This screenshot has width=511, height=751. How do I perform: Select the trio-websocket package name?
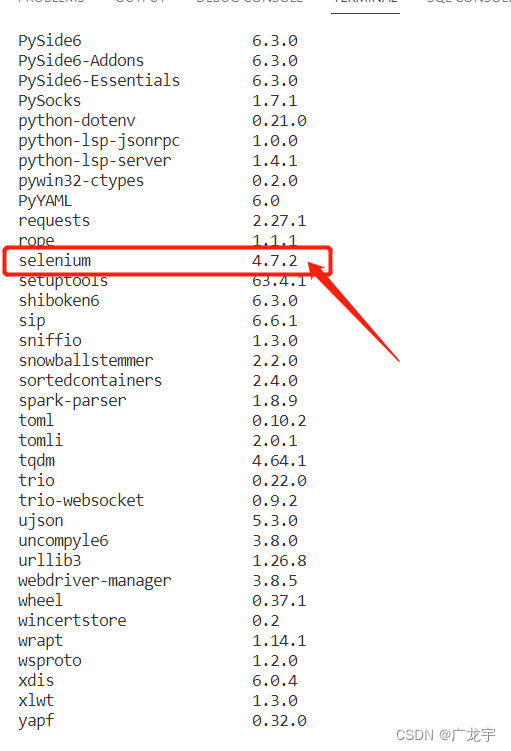[81, 501]
